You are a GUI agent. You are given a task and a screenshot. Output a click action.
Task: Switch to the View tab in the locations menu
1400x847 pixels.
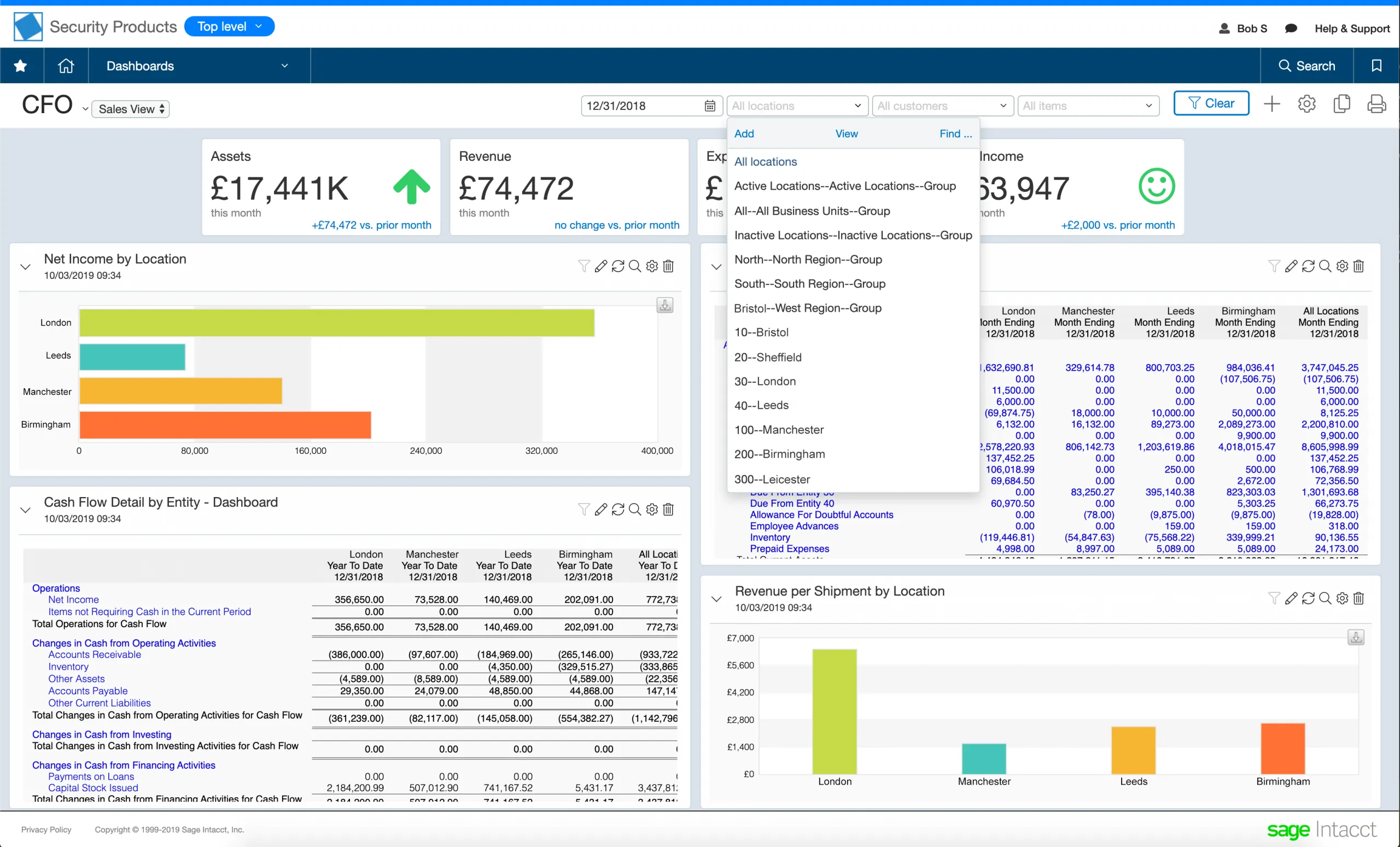coord(846,133)
